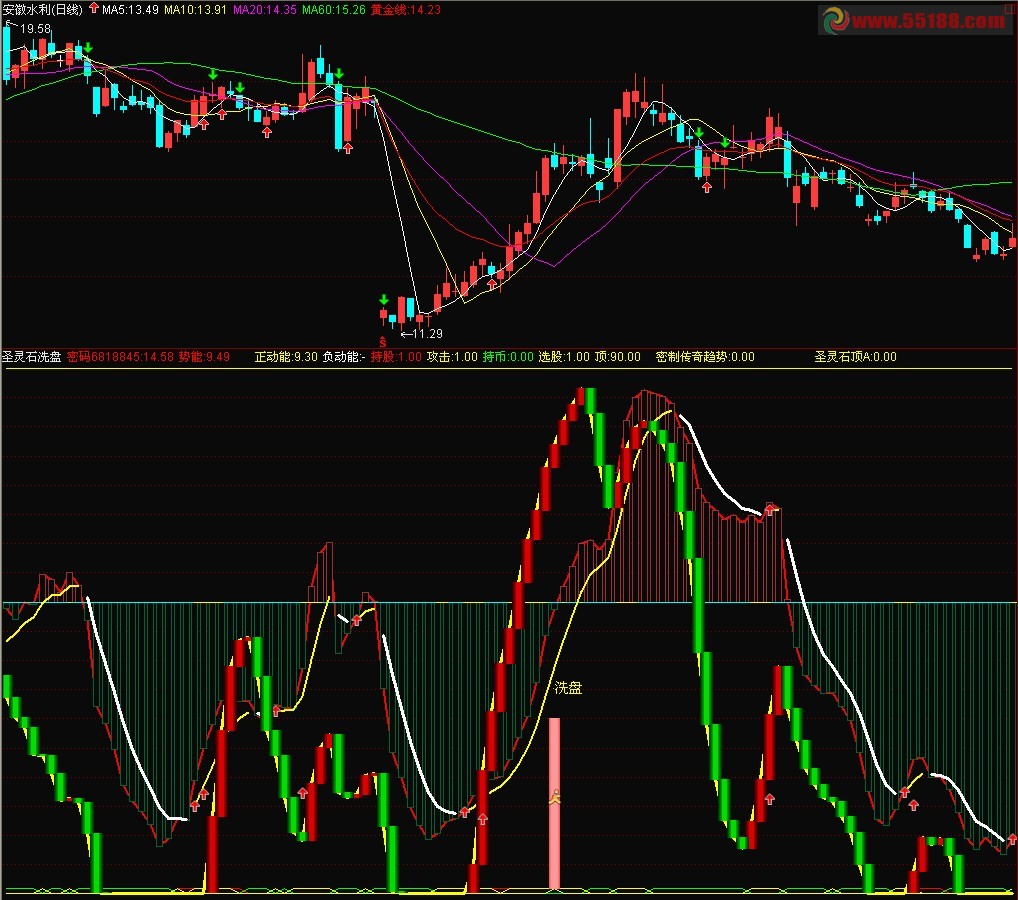Click the small icon on the top-right edge
The height and width of the screenshot is (900, 1018).
[1008, 8]
